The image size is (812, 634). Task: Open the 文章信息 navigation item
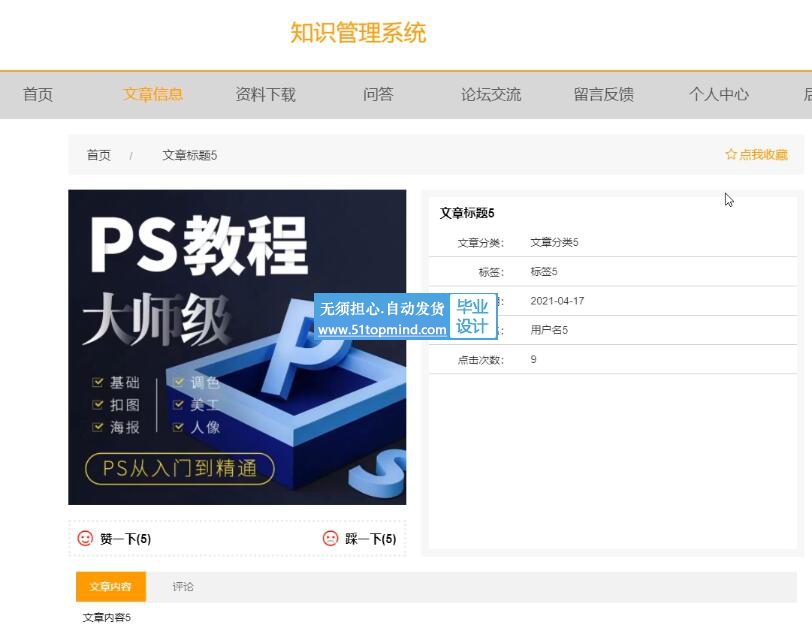(153, 94)
